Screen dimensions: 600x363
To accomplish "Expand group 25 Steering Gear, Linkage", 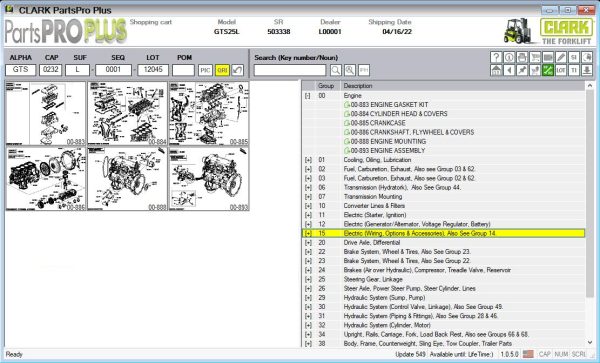I will coord(308,280).
